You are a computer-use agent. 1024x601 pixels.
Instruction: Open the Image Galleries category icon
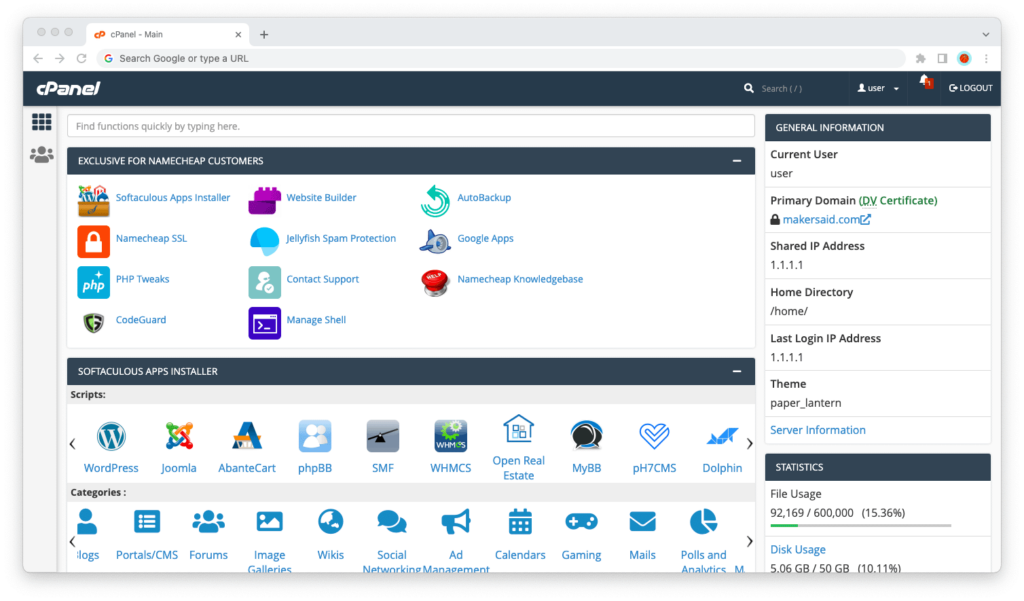pos(269,522)
